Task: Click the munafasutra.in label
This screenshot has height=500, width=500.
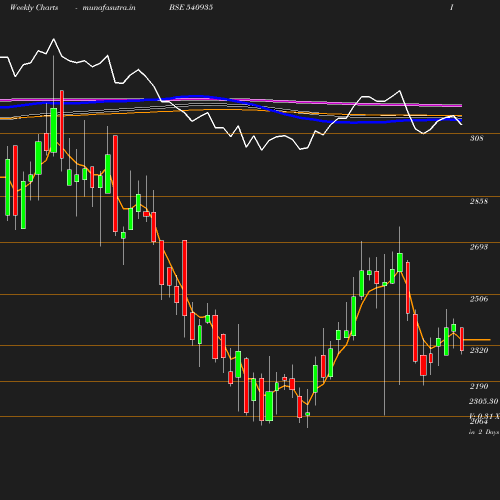Action: (x=109, y=7)
